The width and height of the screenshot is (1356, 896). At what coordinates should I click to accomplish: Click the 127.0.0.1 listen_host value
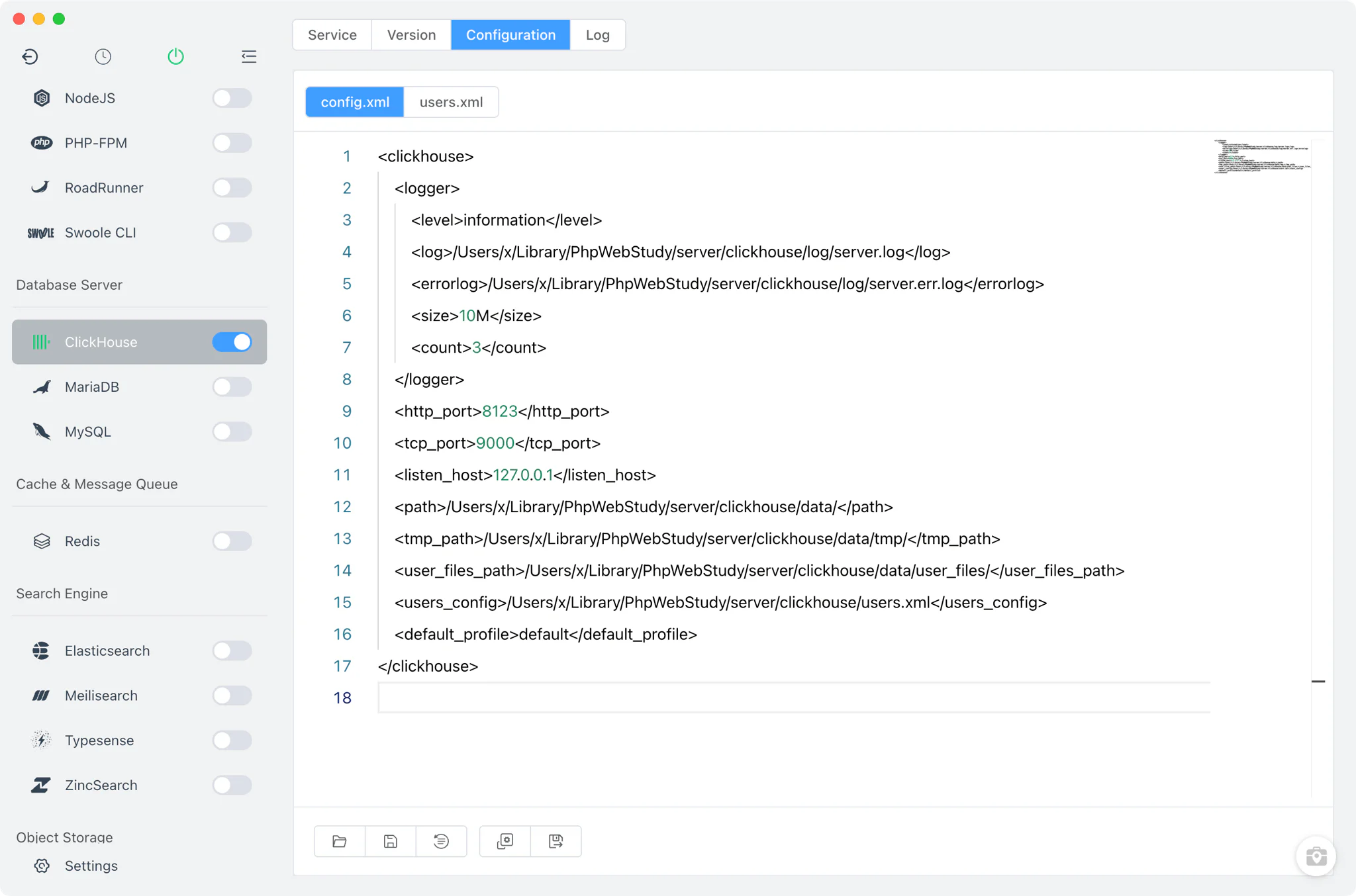[x=523, y=474]
